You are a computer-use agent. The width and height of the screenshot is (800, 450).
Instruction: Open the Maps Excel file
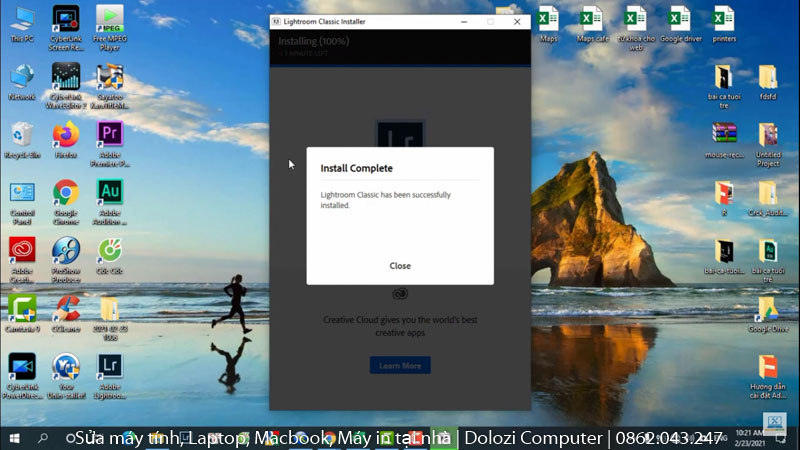(x=548, y=19)
